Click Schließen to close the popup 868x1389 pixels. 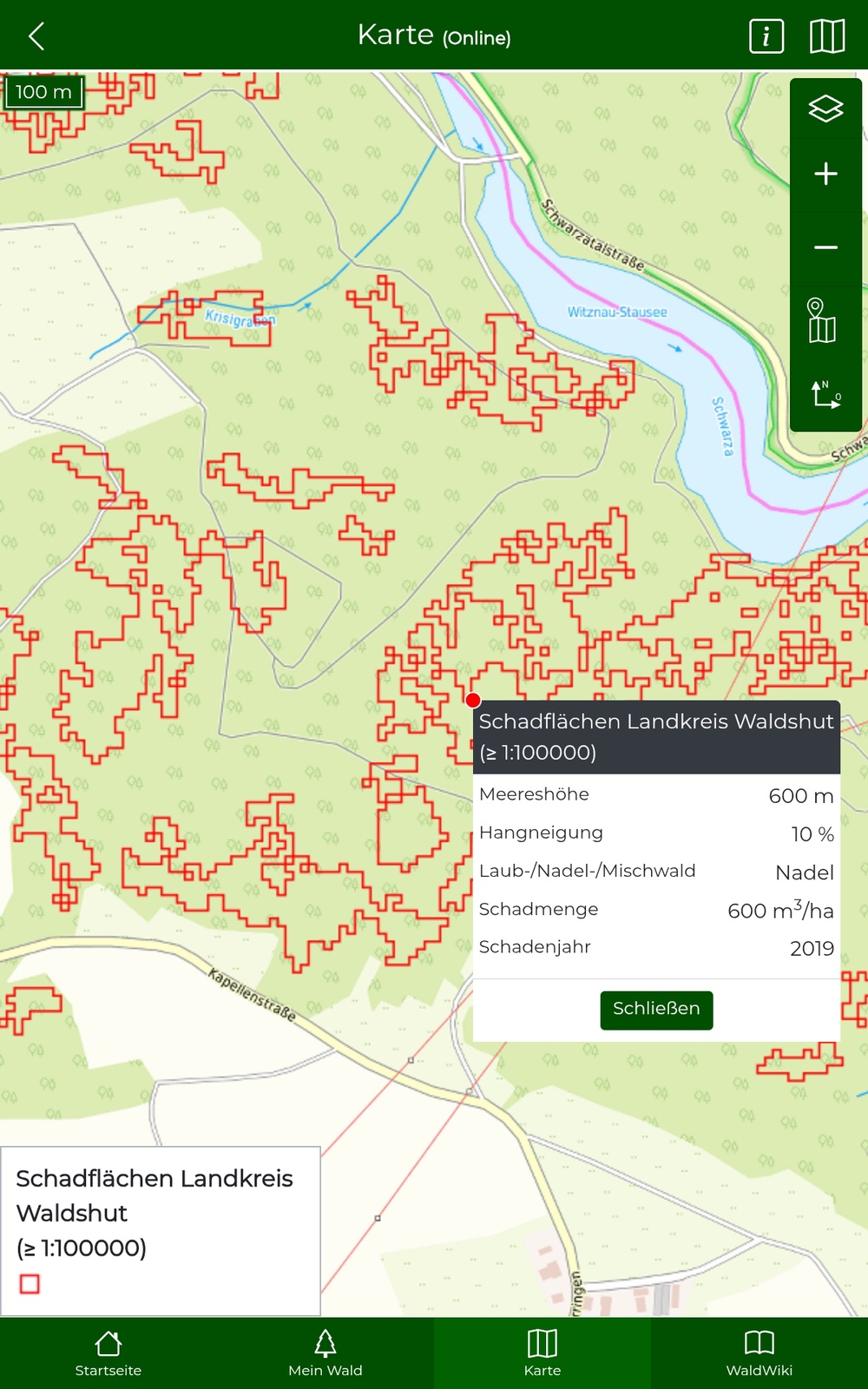[656, 1010]
